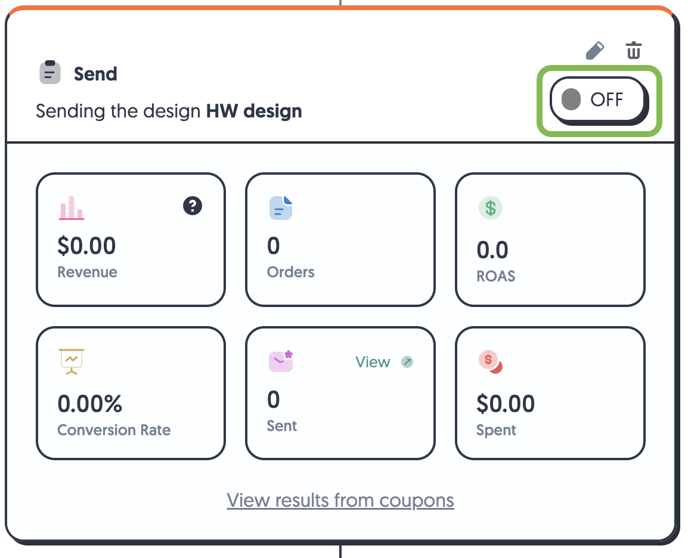Click the green ROAS dollar icon

pyautogui.click(x=491, y=208)
